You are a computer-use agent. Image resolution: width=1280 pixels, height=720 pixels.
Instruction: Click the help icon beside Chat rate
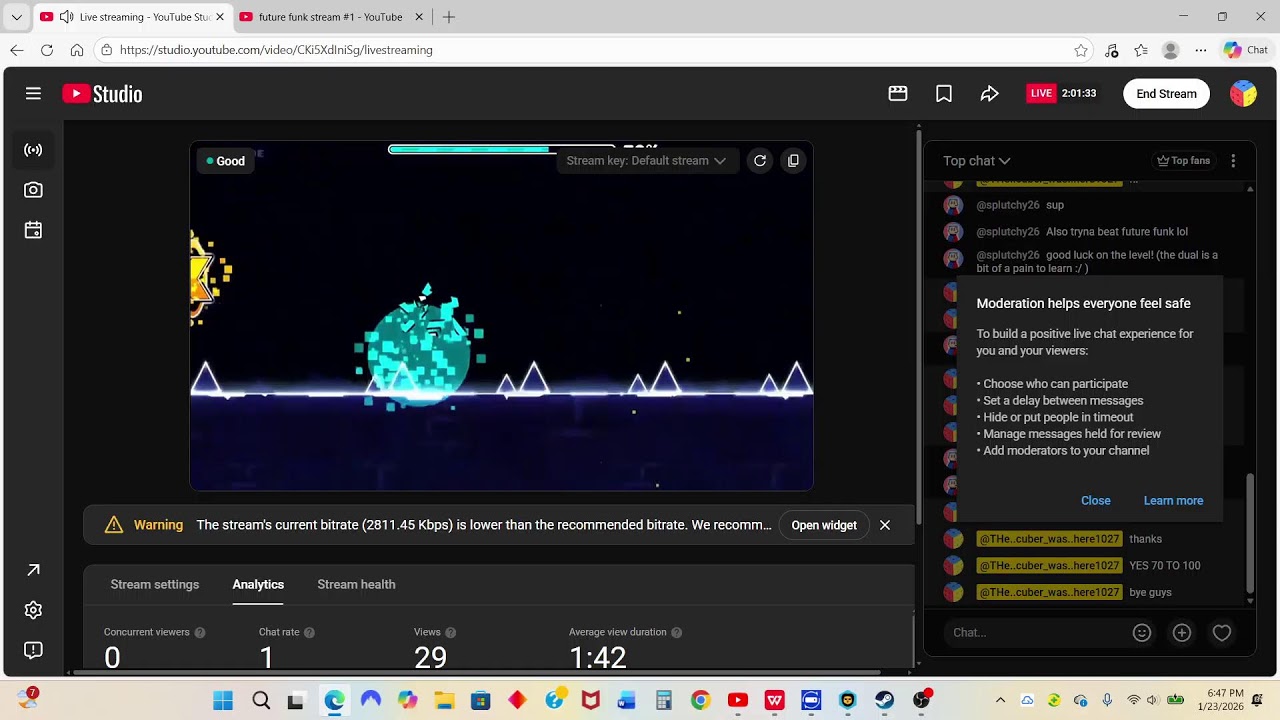(x=309, y=632)
